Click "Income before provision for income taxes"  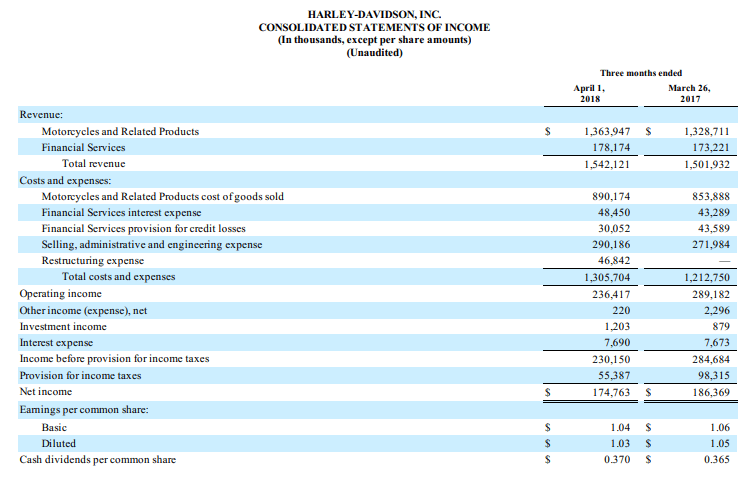click(x=114, y=358)
